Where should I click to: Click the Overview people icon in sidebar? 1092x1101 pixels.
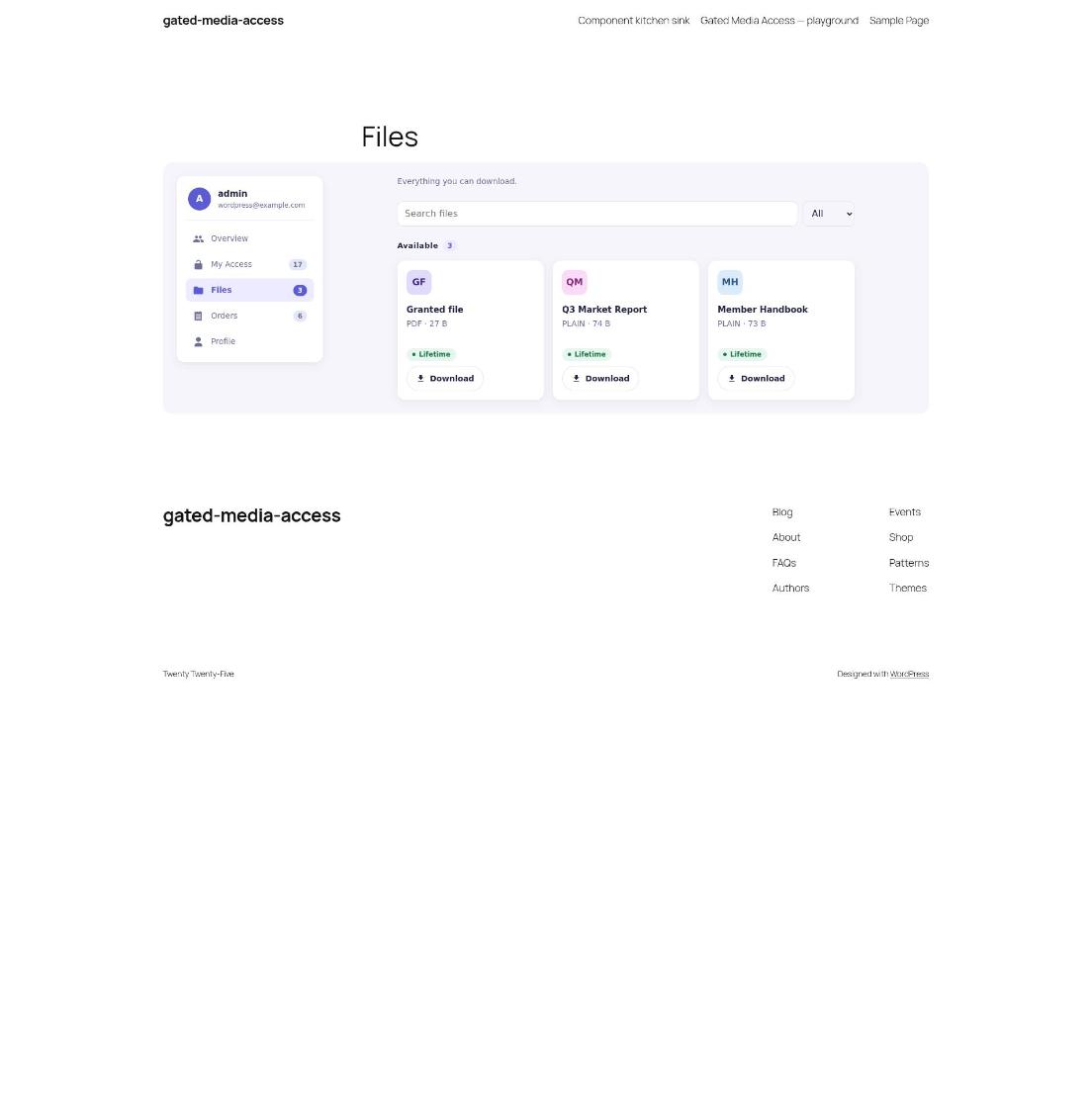point(198,238)
